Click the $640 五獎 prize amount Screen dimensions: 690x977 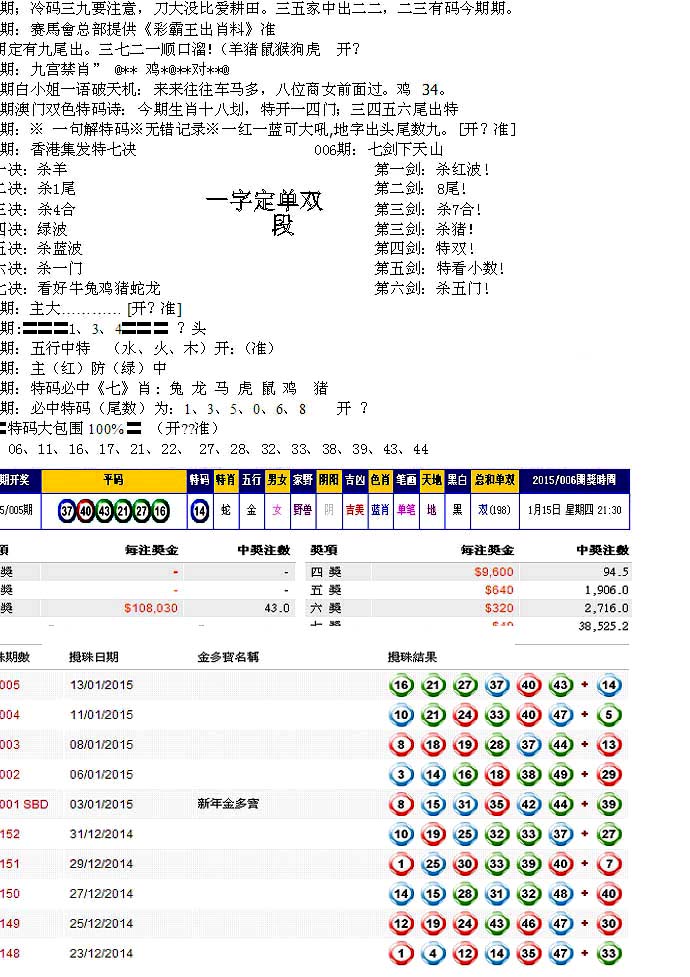coord(499,590)
